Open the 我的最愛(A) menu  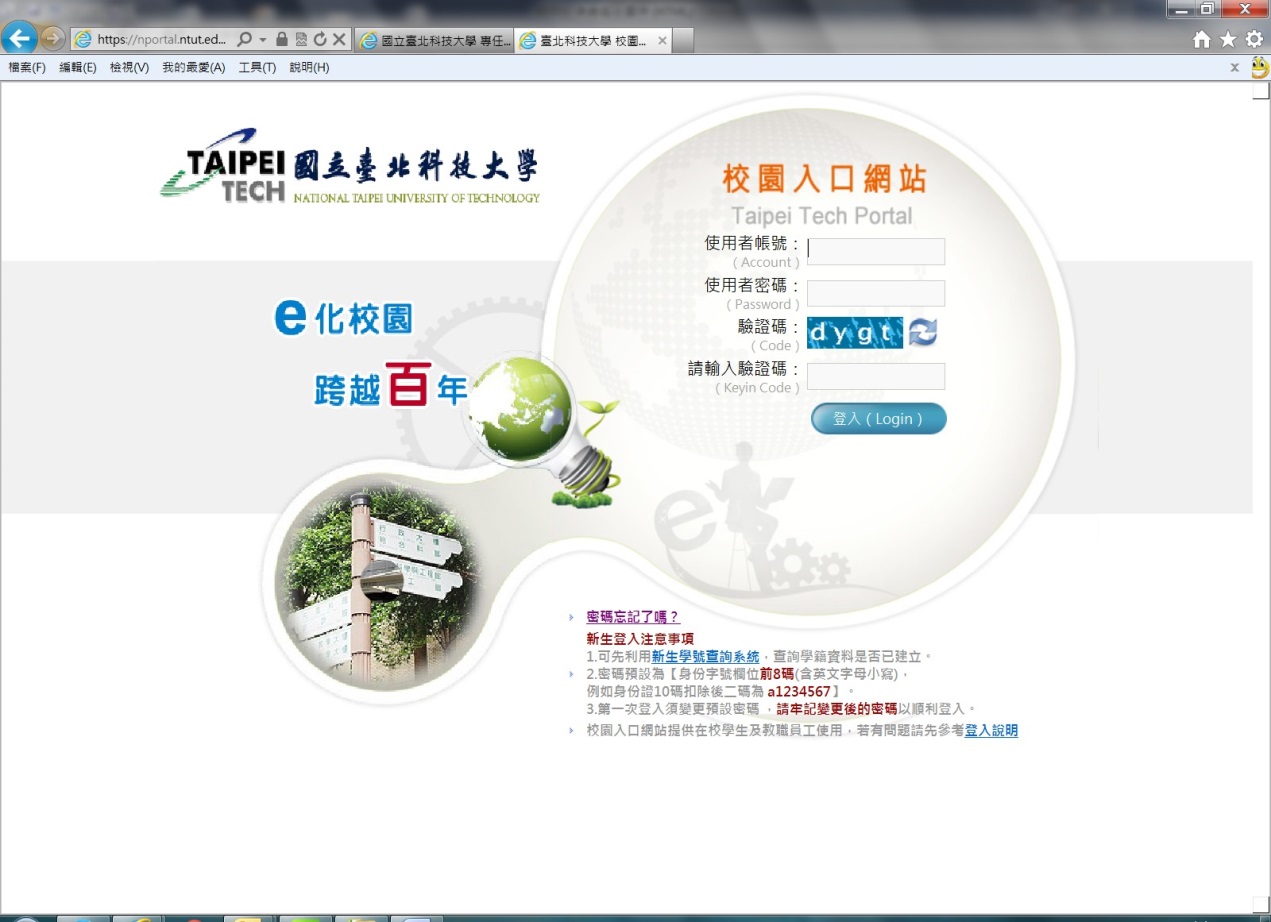point(193,68)
